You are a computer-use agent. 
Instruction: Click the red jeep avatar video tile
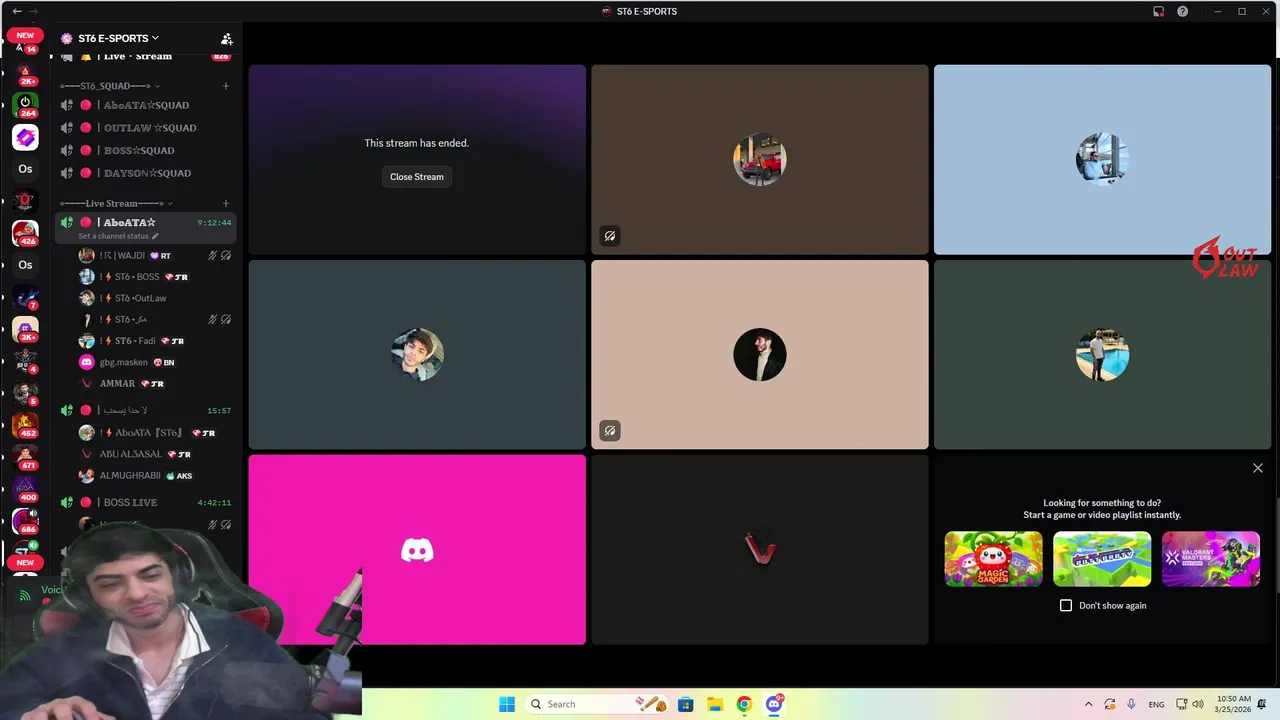(x=760, y=160)
